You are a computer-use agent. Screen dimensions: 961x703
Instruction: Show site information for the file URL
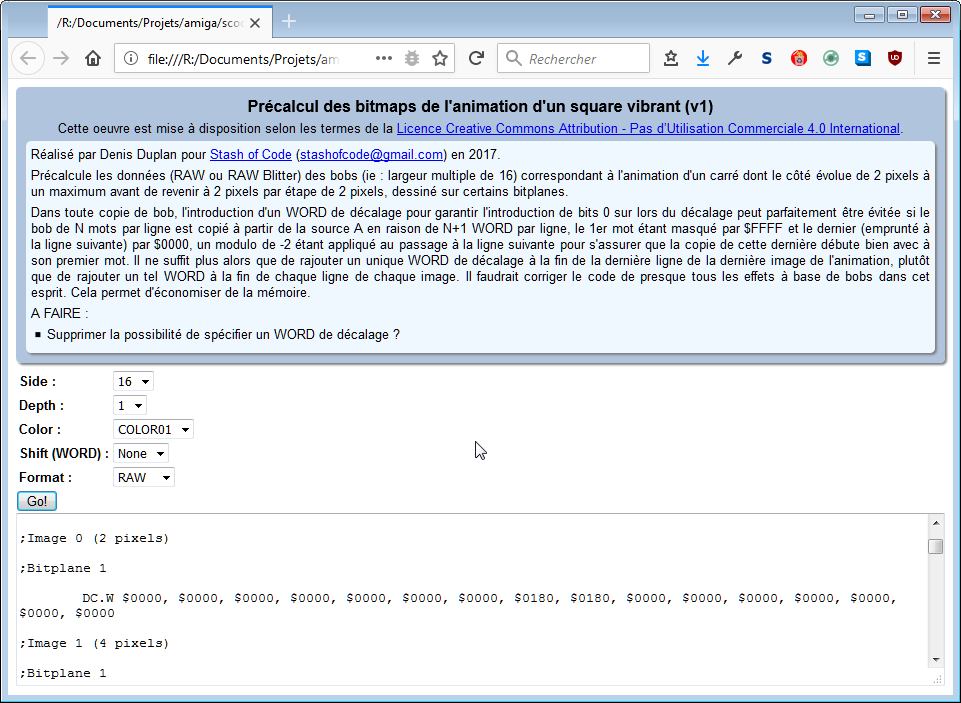(131, 59)
